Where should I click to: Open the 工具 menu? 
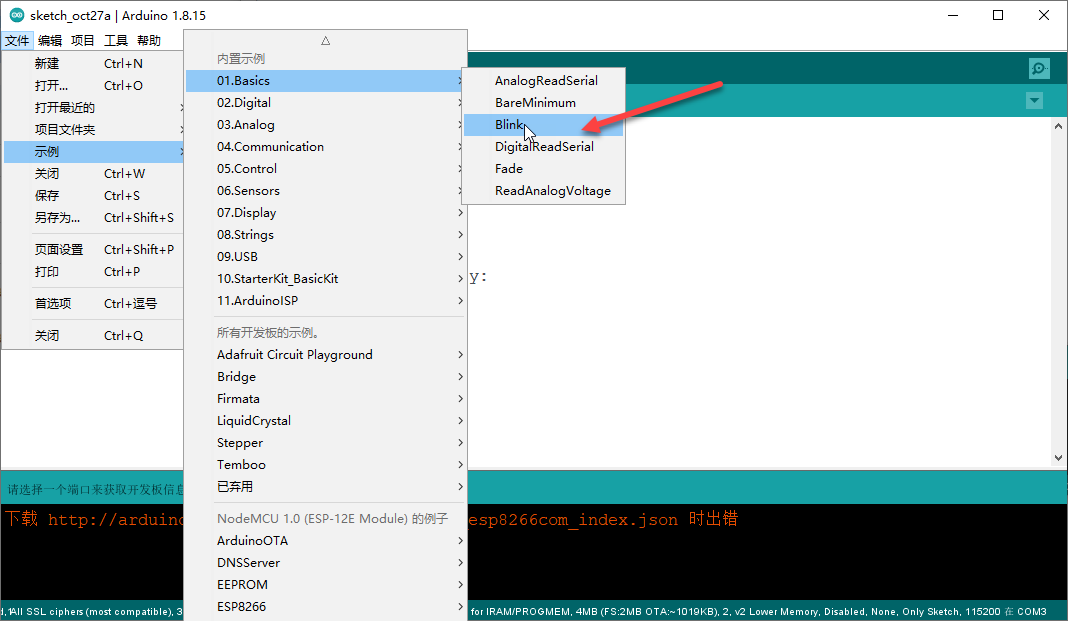click(x=115, y=40)
